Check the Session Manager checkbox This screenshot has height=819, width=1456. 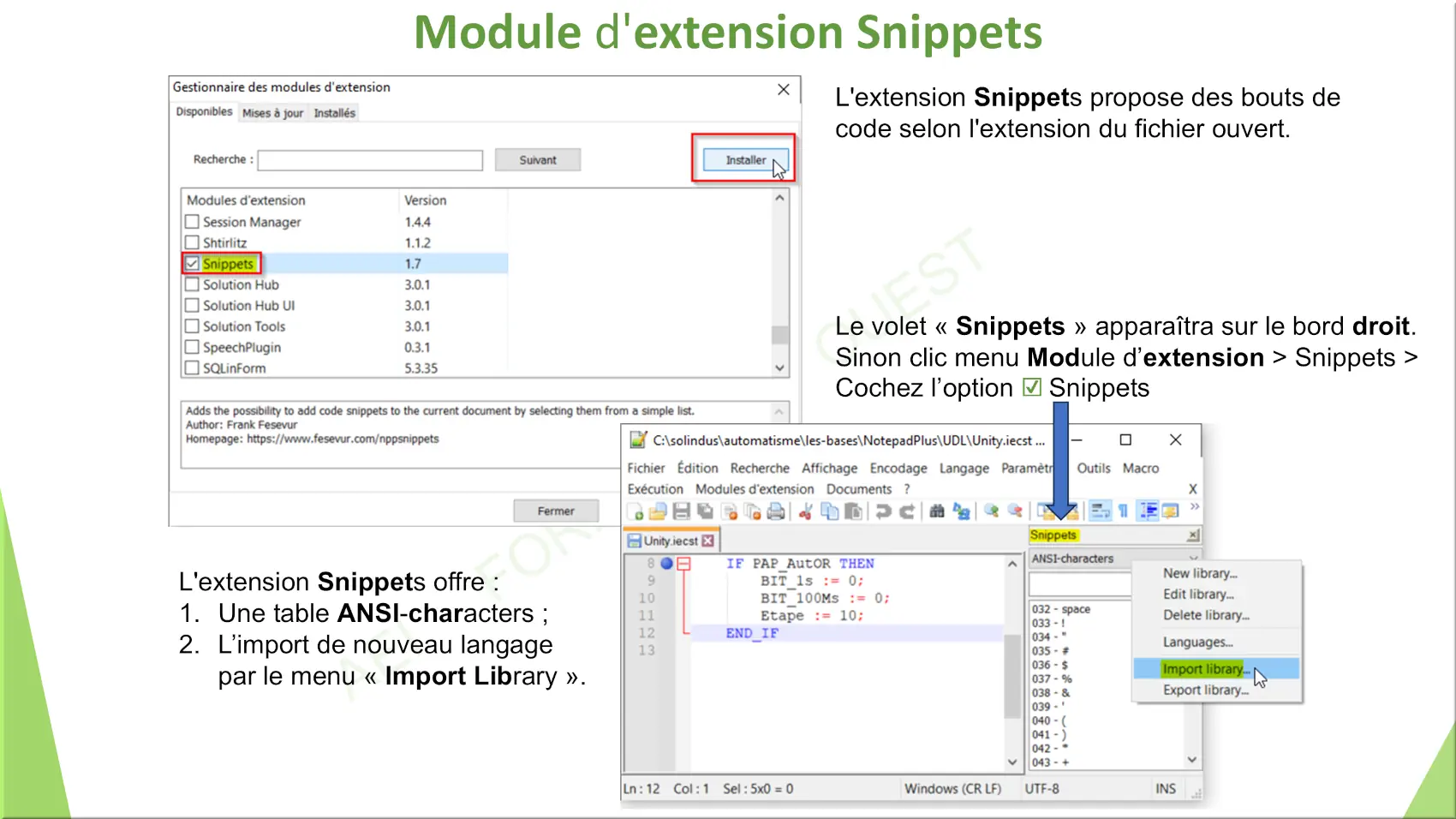(x=192, y=222)
